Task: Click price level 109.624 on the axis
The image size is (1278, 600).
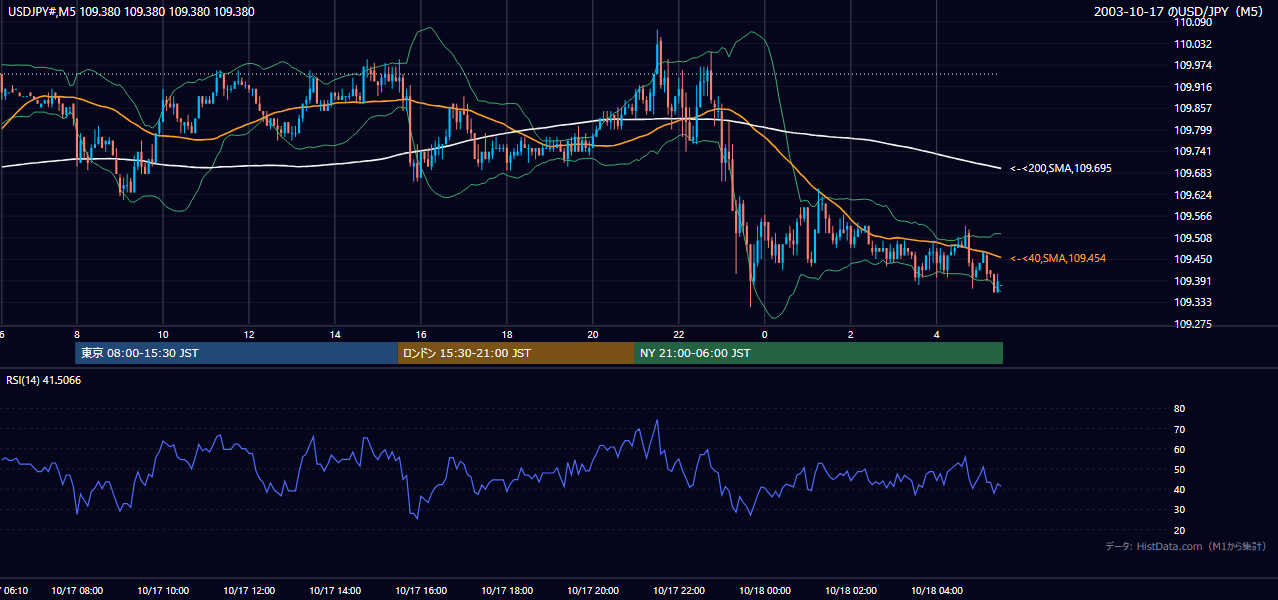Action: click(1194, 195)
